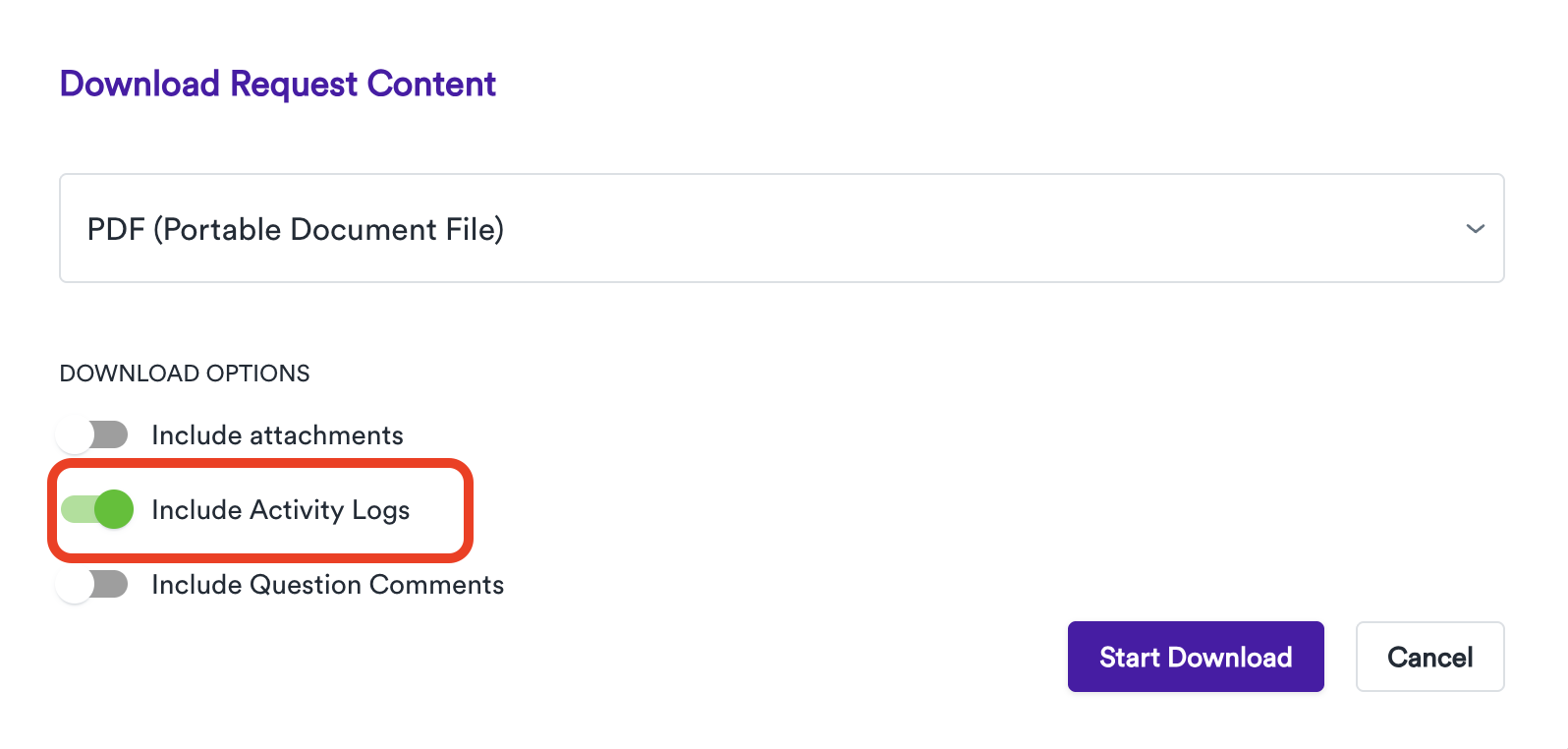This screenshot has width=1568, height=749.
Task: Click the Cancel button outline
Action: point(1429,657)
